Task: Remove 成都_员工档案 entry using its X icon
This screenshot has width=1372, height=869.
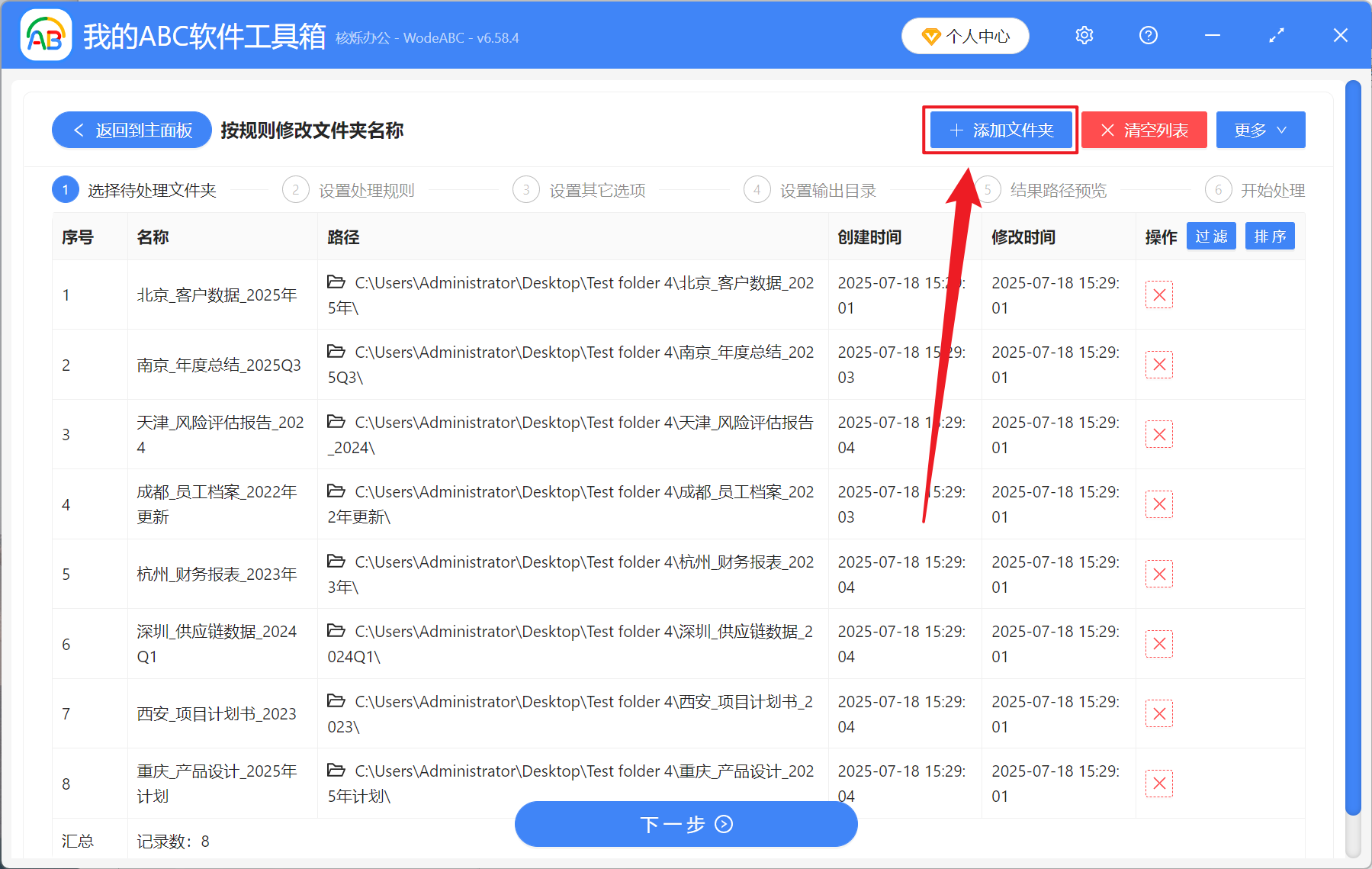Action: 1158,504
